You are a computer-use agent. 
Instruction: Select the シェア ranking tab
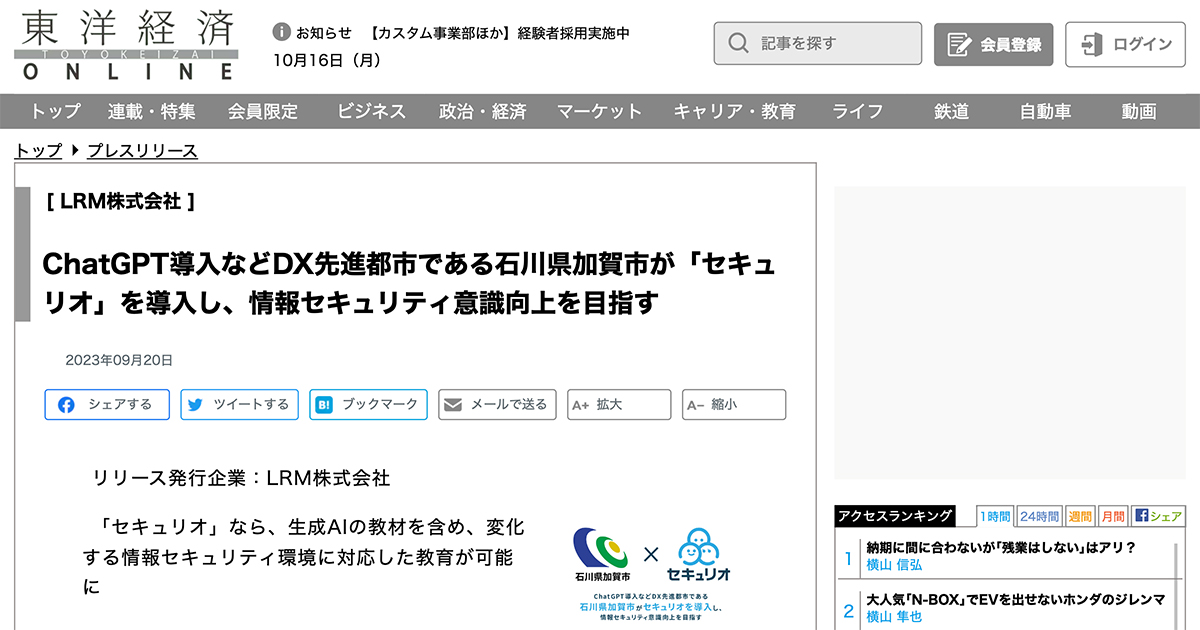[x=1158, y=516]
